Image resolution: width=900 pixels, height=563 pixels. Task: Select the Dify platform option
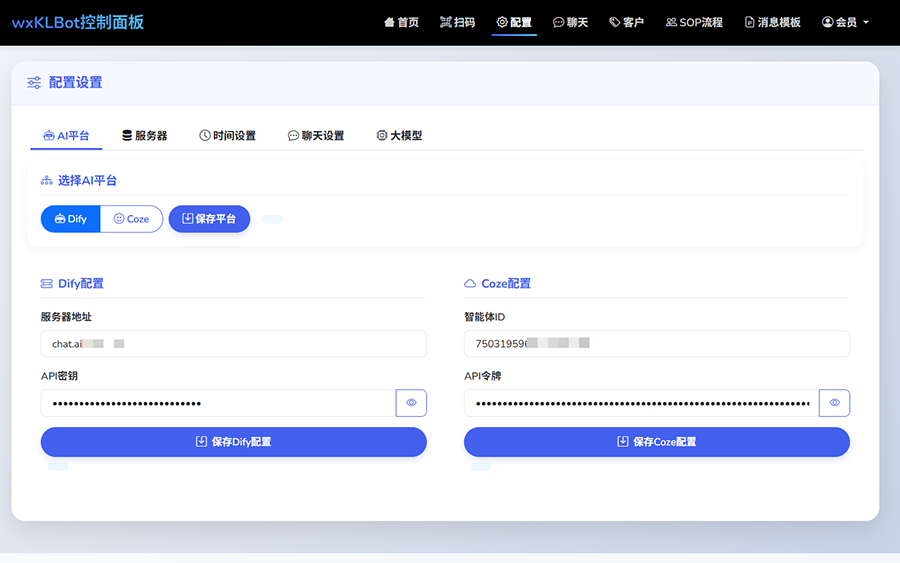(x=71, y=219)
